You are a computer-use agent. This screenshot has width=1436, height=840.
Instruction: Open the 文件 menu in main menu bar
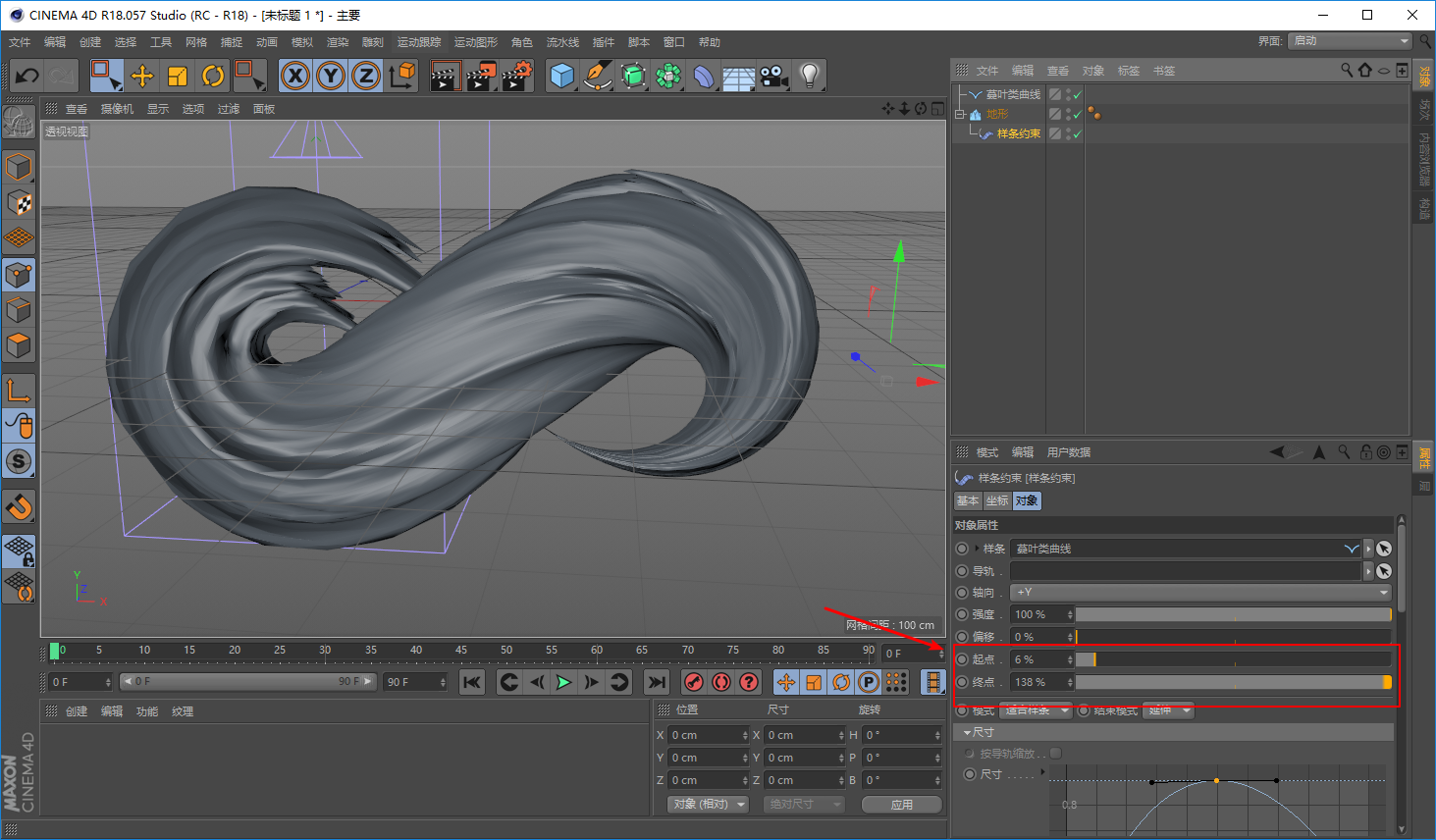tap(20, 42)
